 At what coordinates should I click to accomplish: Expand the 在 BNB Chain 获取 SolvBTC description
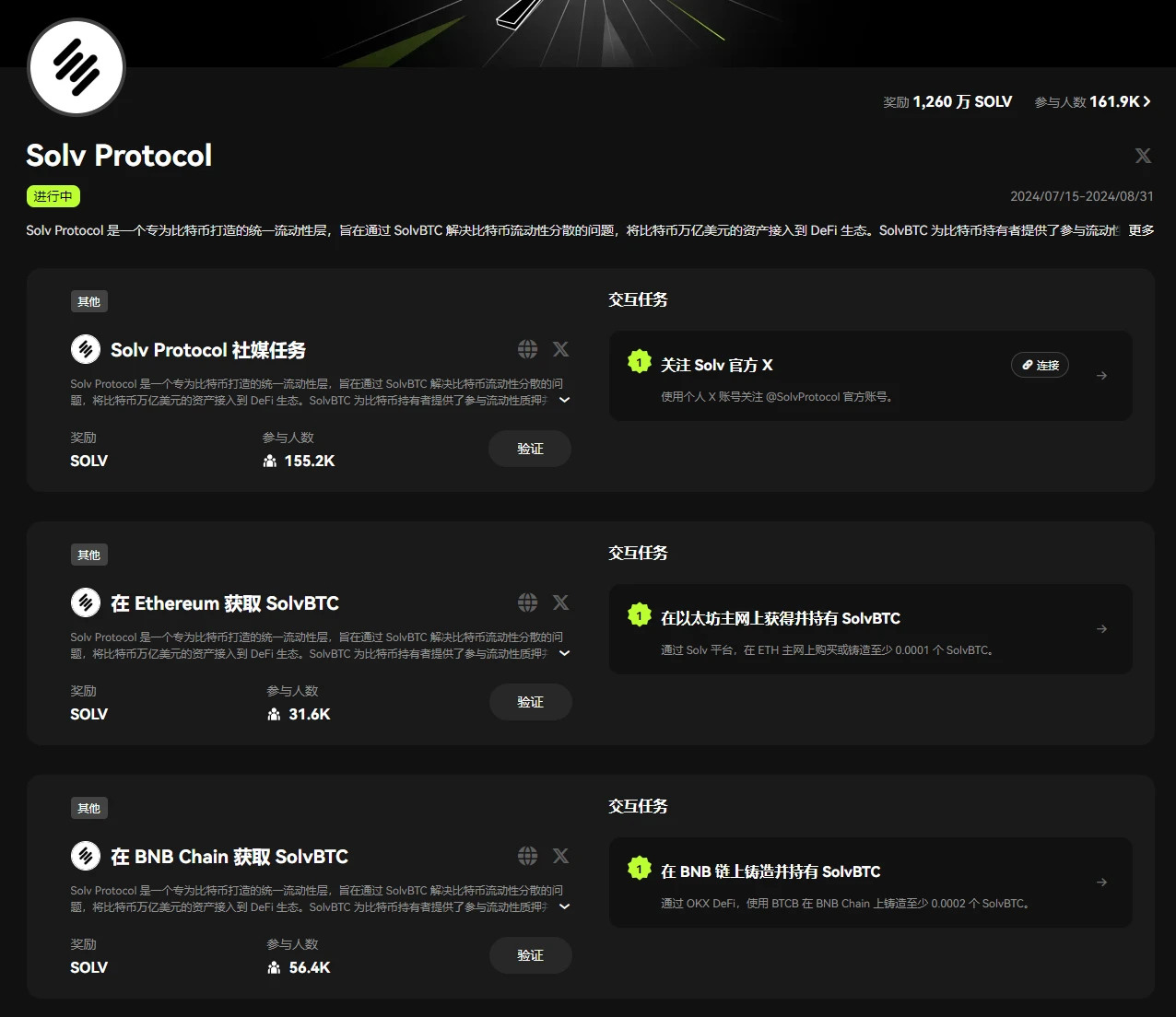point(565,906)
